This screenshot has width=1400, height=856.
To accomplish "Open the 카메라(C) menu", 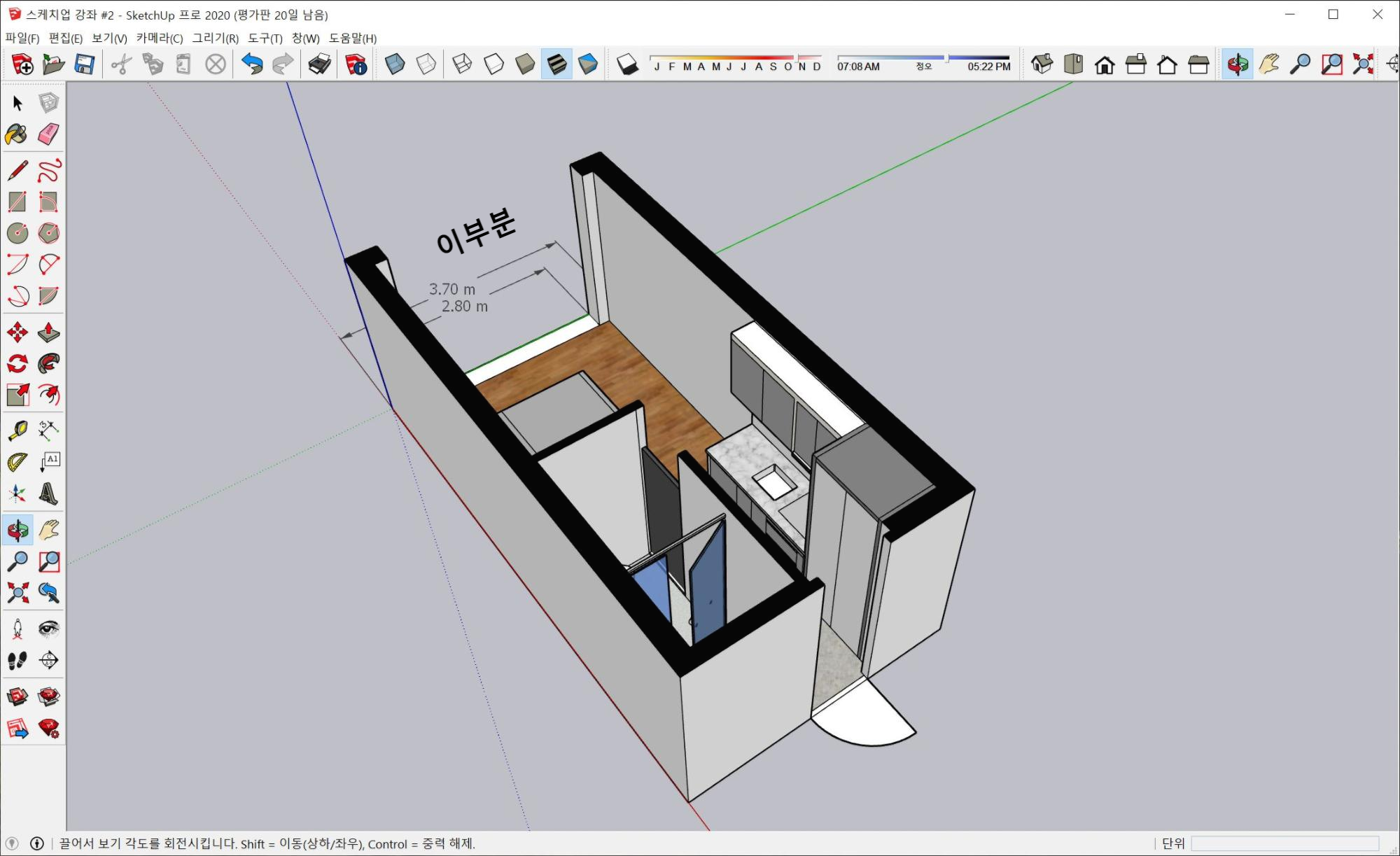I will [160, 38].
